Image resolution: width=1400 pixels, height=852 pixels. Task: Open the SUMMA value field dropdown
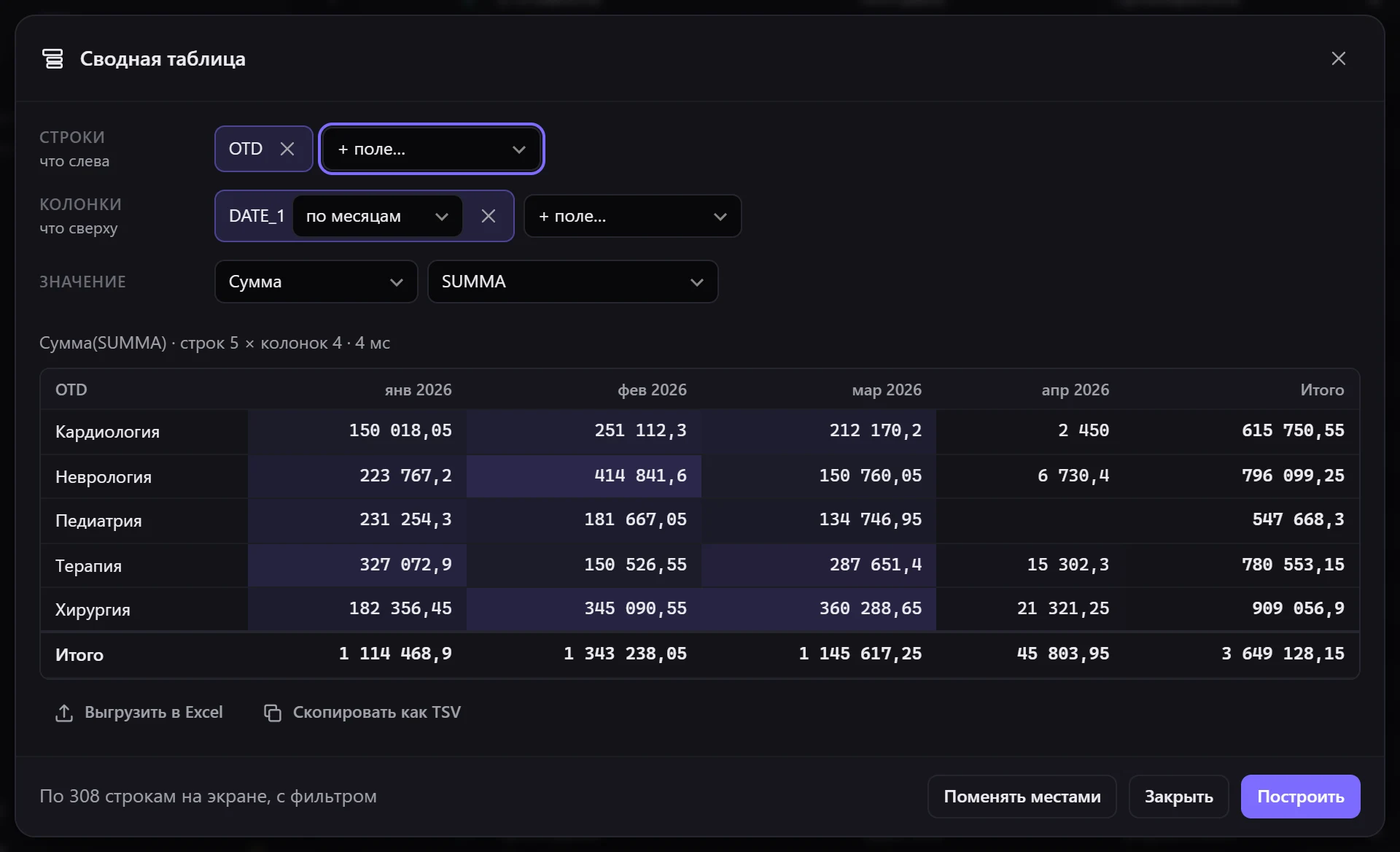572,282
